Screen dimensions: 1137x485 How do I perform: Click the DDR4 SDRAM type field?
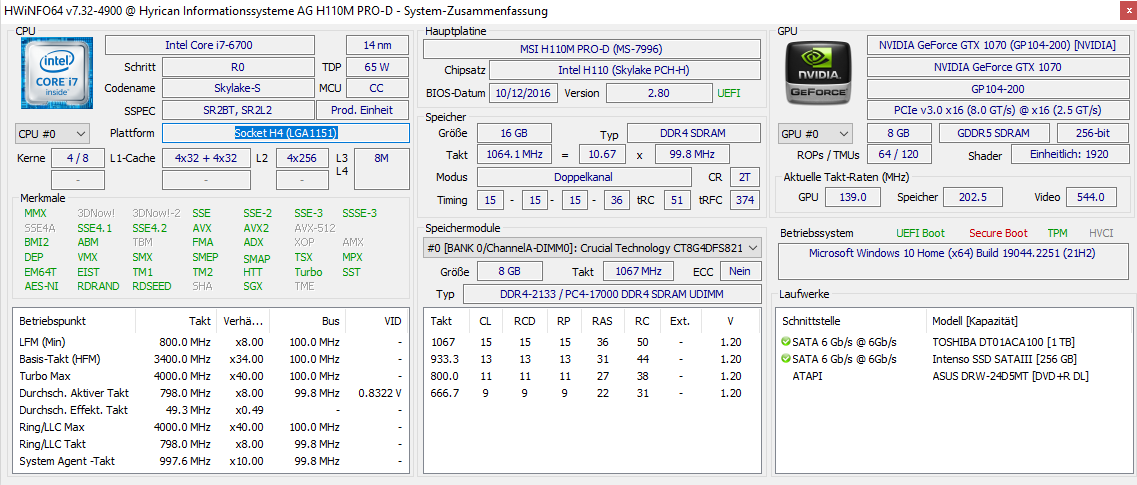tap(693, 133)
